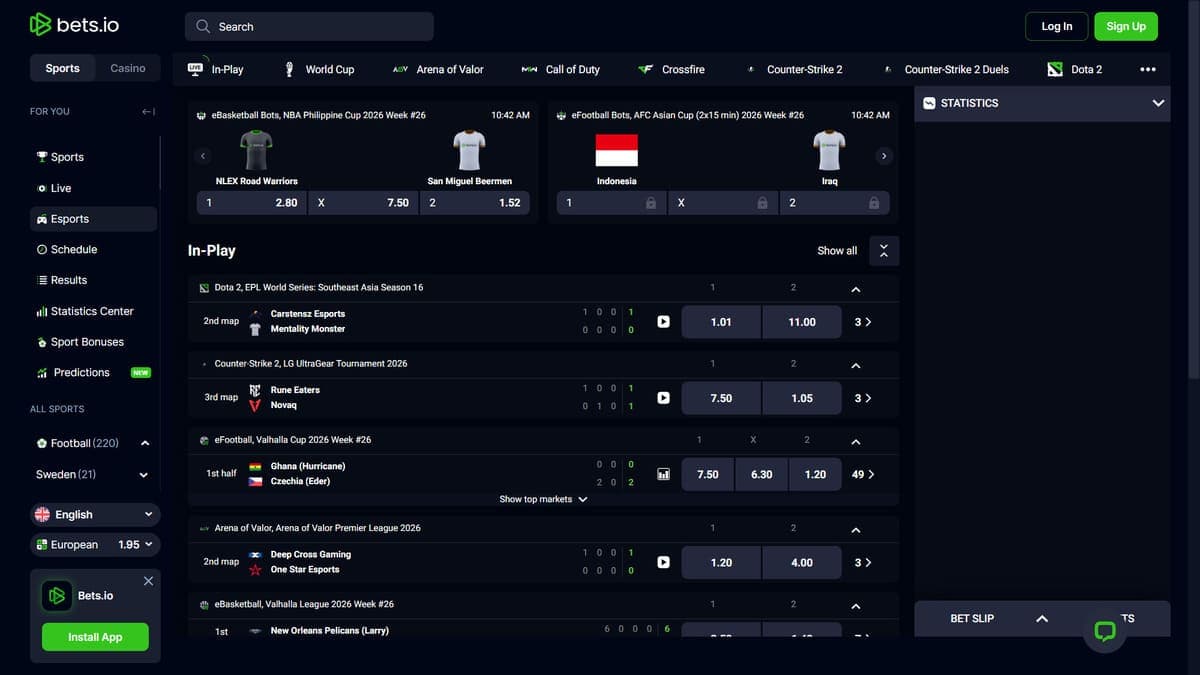Open the Dota 2 tab
Image resolution: width=1200 pixels, height=675 pixels.
pos(1075,69)
